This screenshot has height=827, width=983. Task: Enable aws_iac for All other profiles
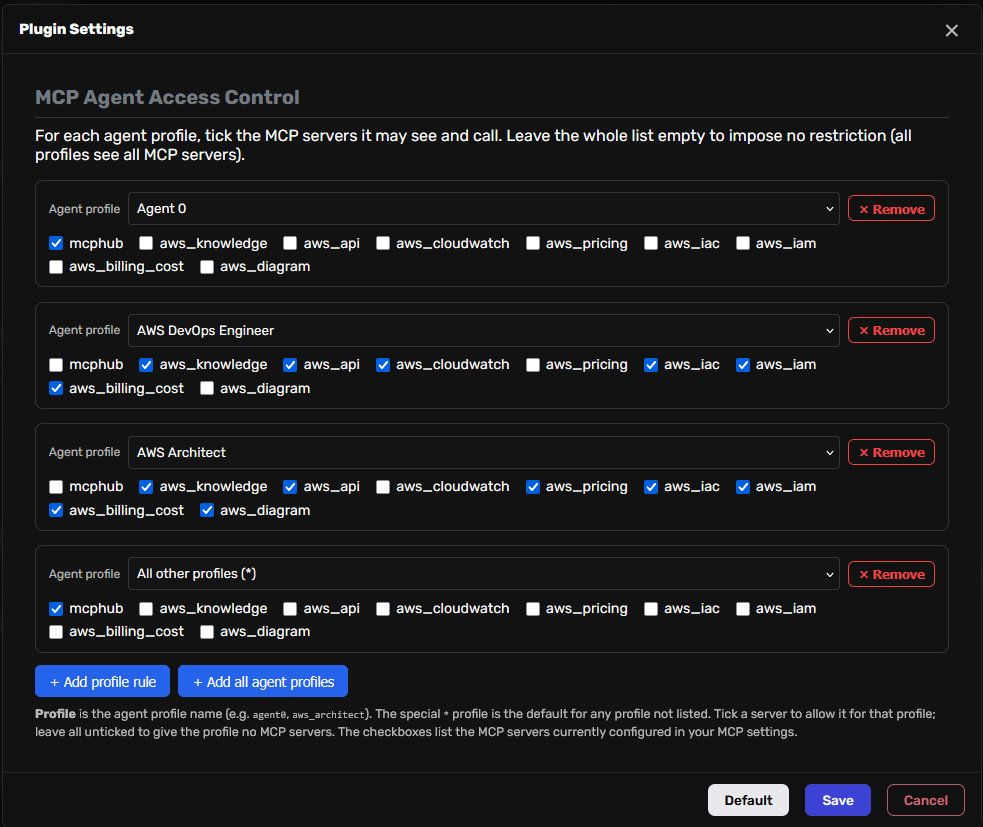pos(651,608)
